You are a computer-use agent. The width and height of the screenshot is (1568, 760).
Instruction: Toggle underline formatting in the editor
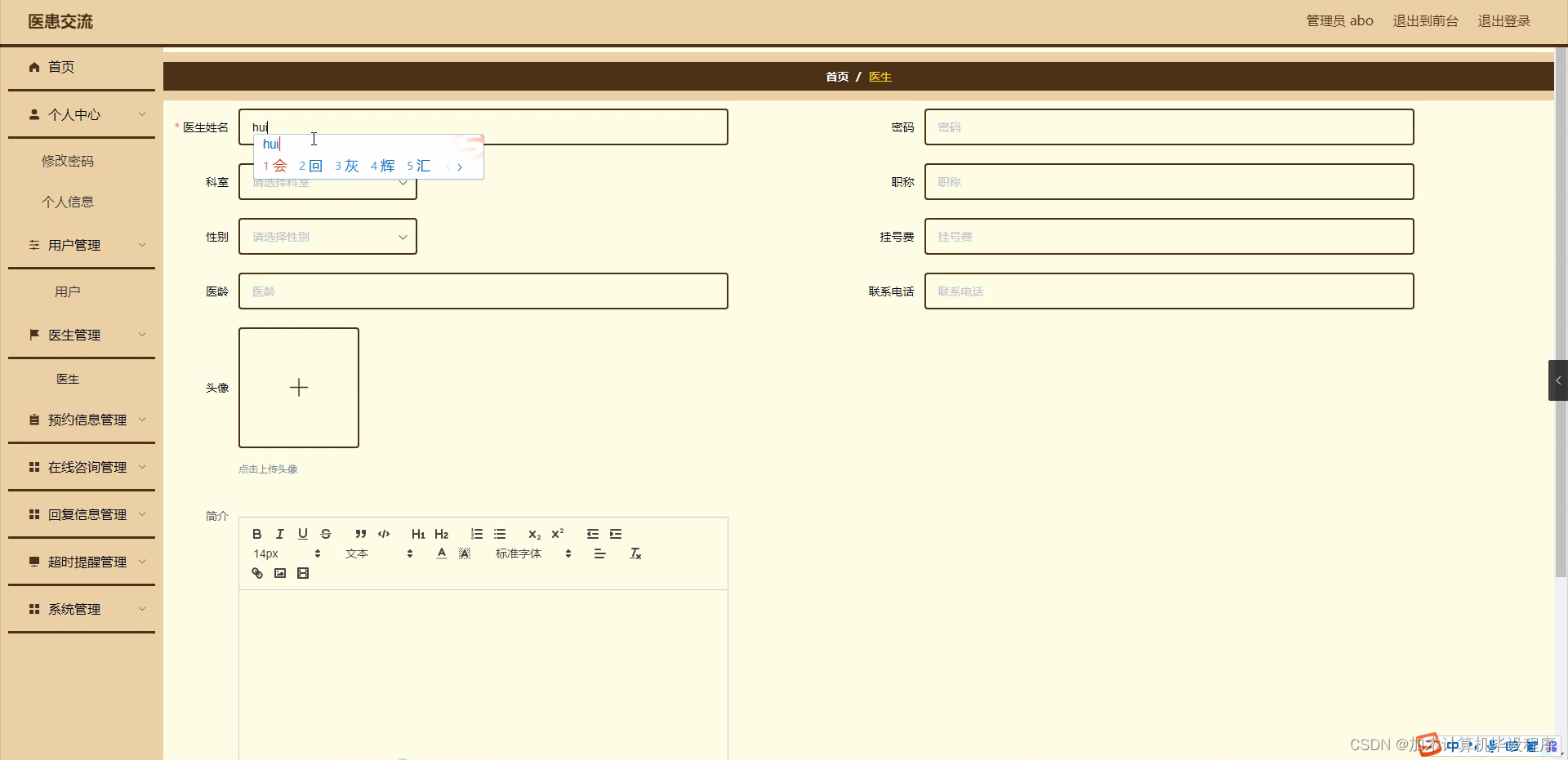pyautogui.click(x=303, y=534)
